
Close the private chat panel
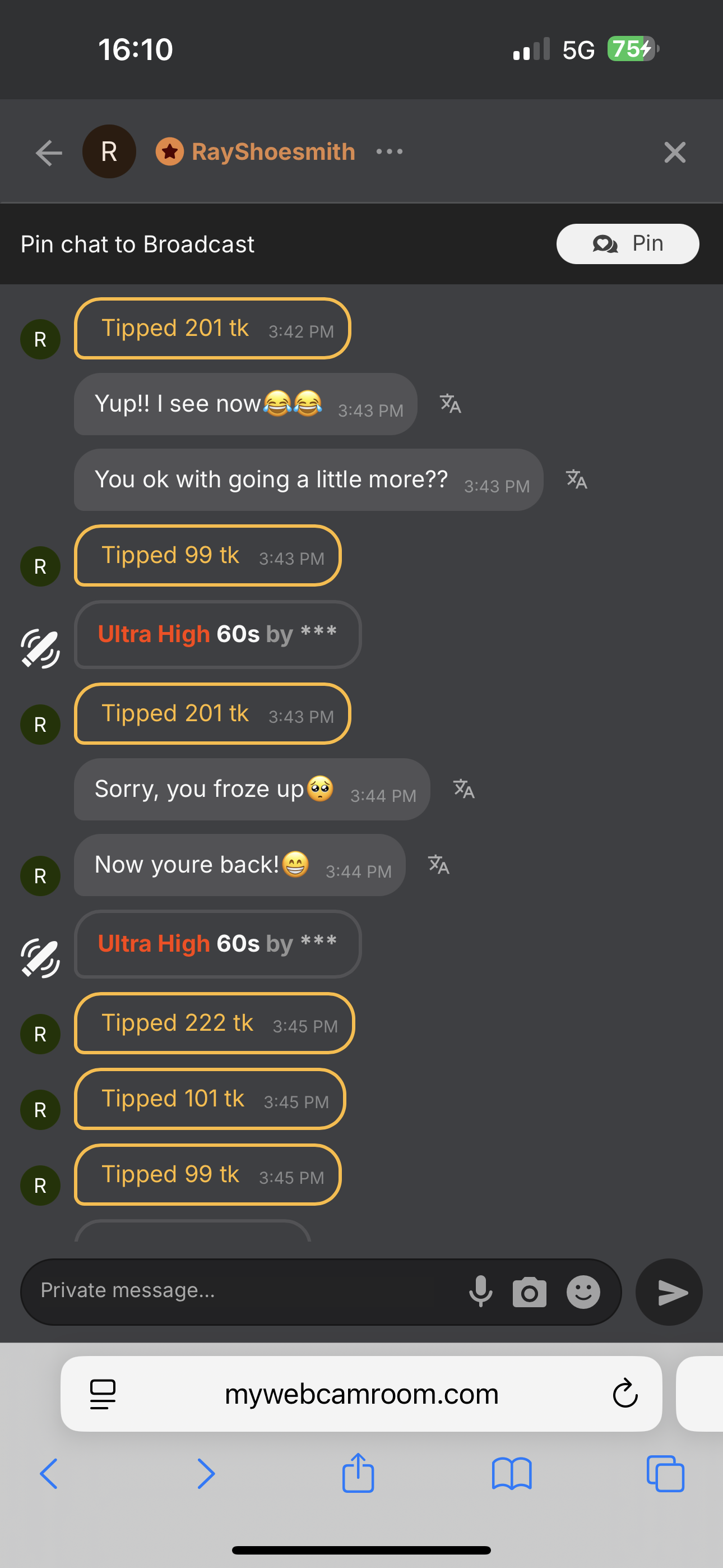674,152
